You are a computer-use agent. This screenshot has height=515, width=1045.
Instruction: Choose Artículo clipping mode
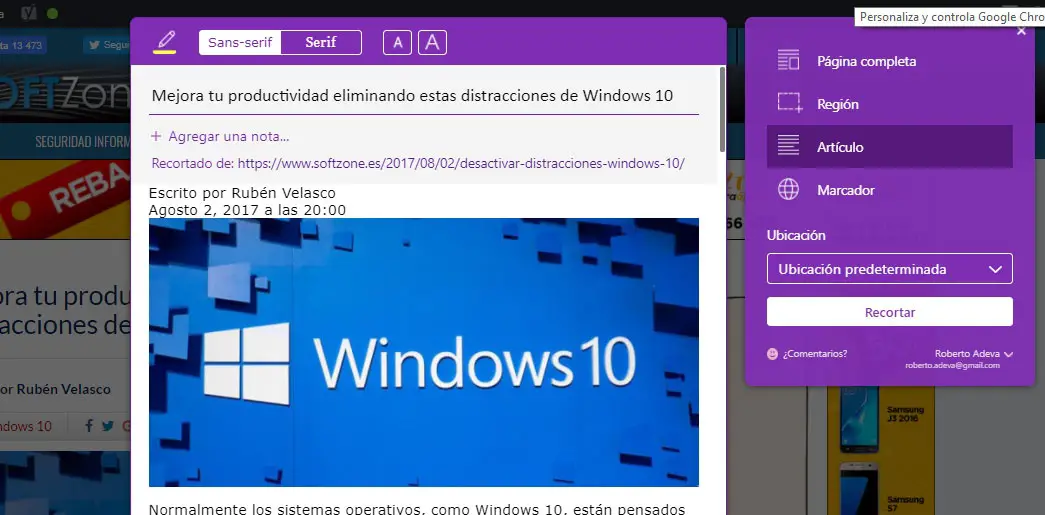[890, 147]
